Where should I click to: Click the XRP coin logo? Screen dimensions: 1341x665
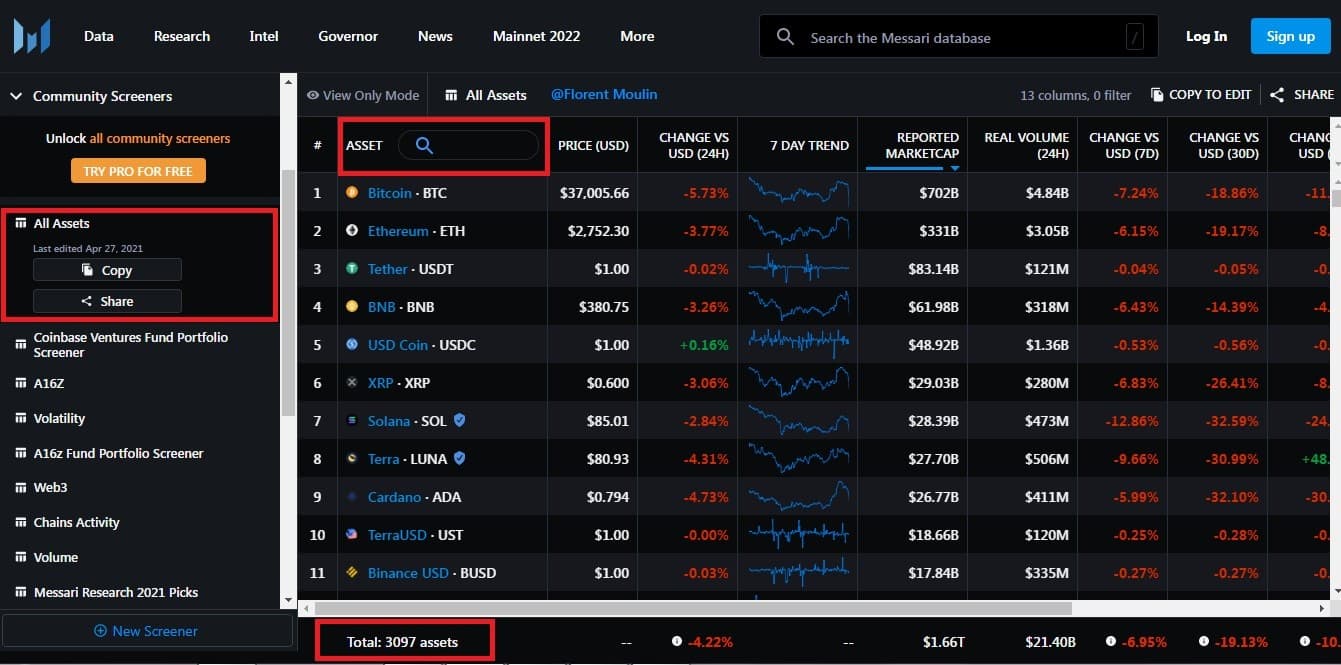pyautogui.click(x=352, y=383)
